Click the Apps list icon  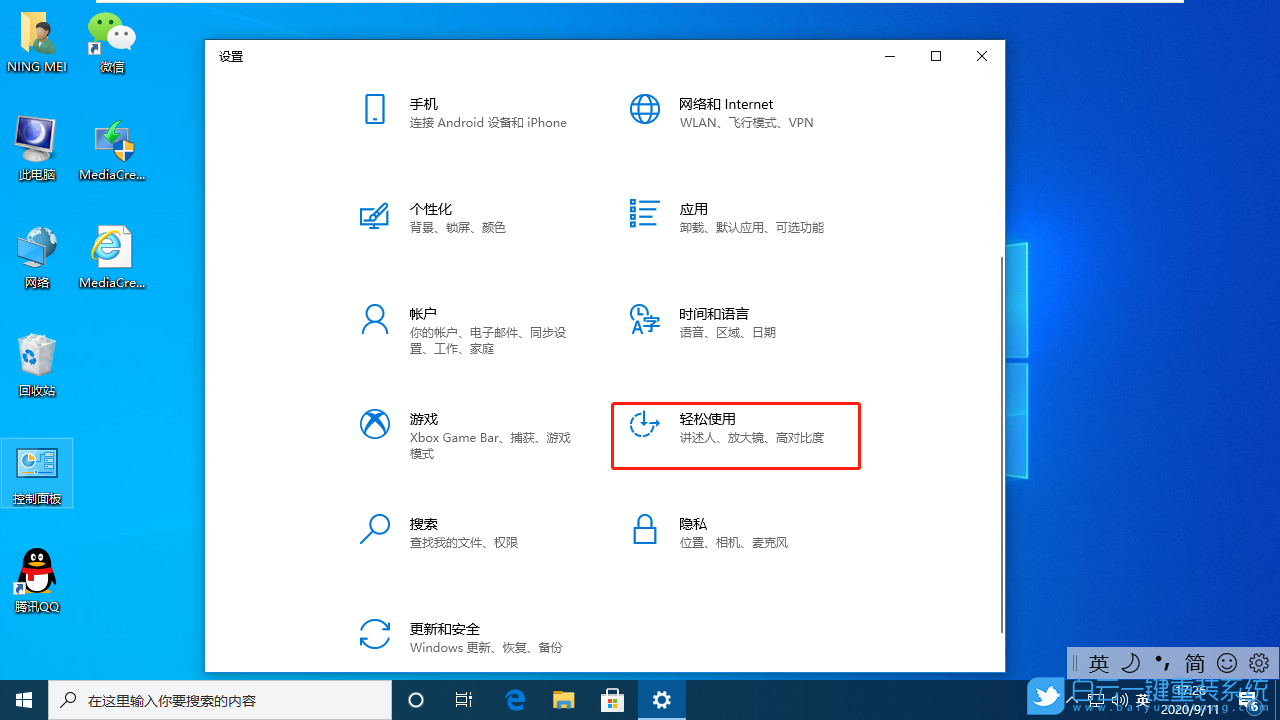645,213
